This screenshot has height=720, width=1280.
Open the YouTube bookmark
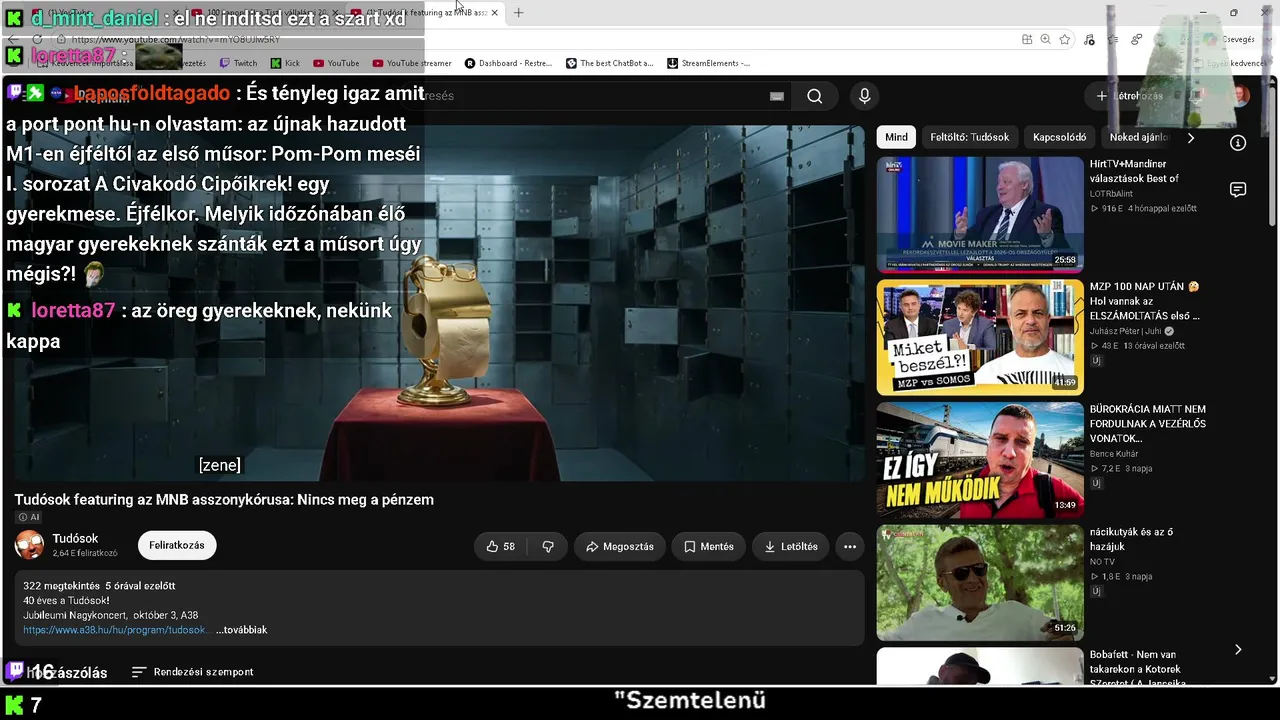[x=336, y=63]
